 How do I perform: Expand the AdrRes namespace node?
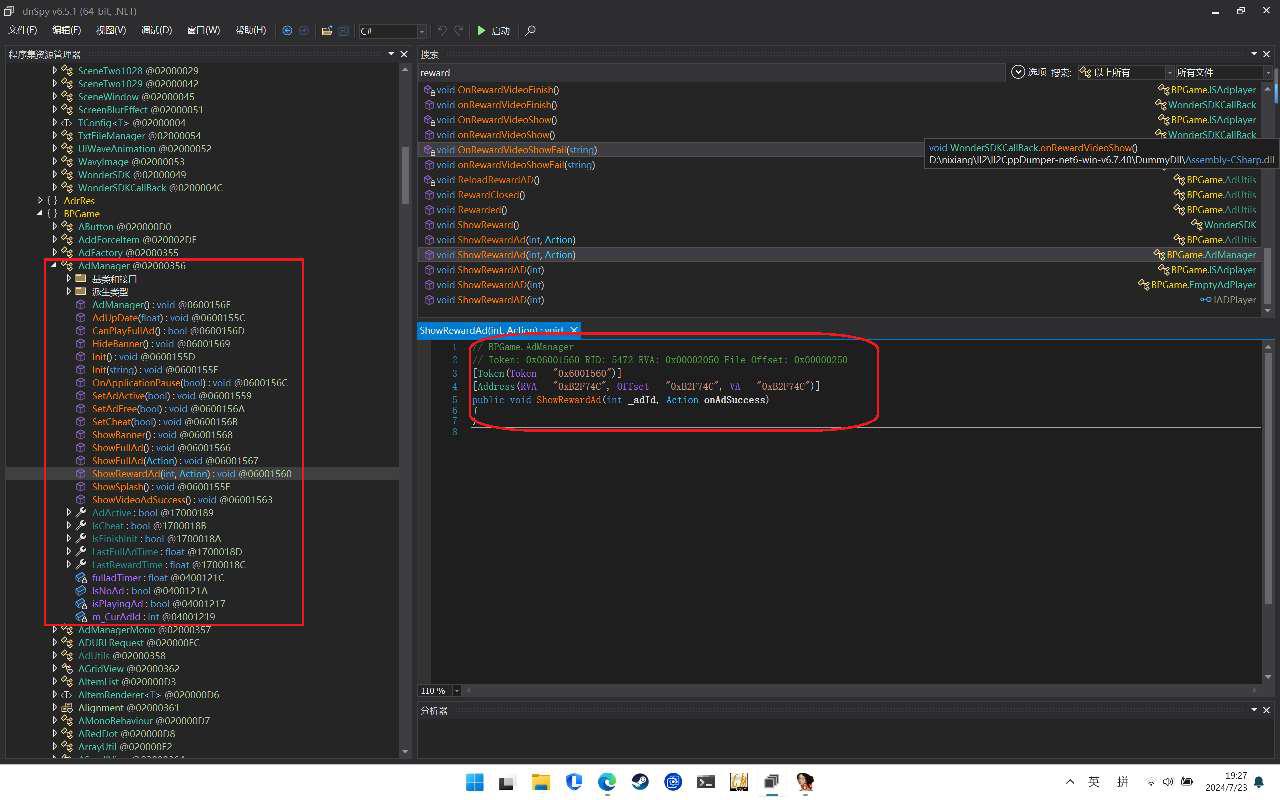[x=41, y=201]
